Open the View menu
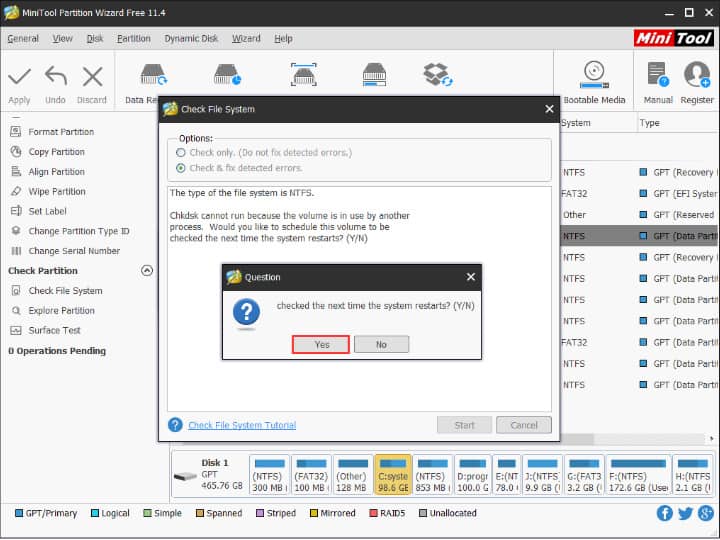This screenshot has height=540, width=720. [x=62, y=39]
